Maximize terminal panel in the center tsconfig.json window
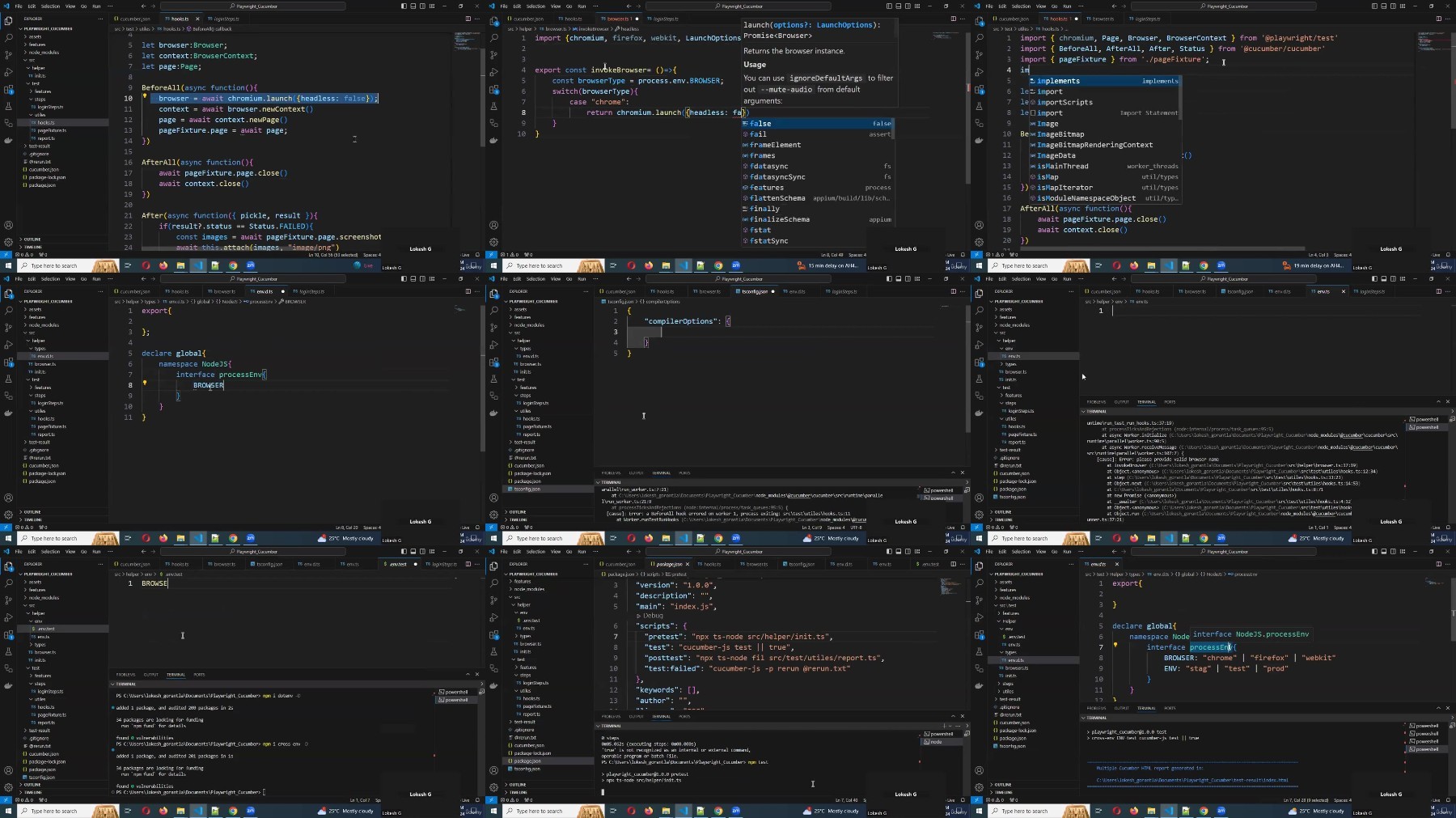The image size is (1456, 818). click(x=952, y=473)
